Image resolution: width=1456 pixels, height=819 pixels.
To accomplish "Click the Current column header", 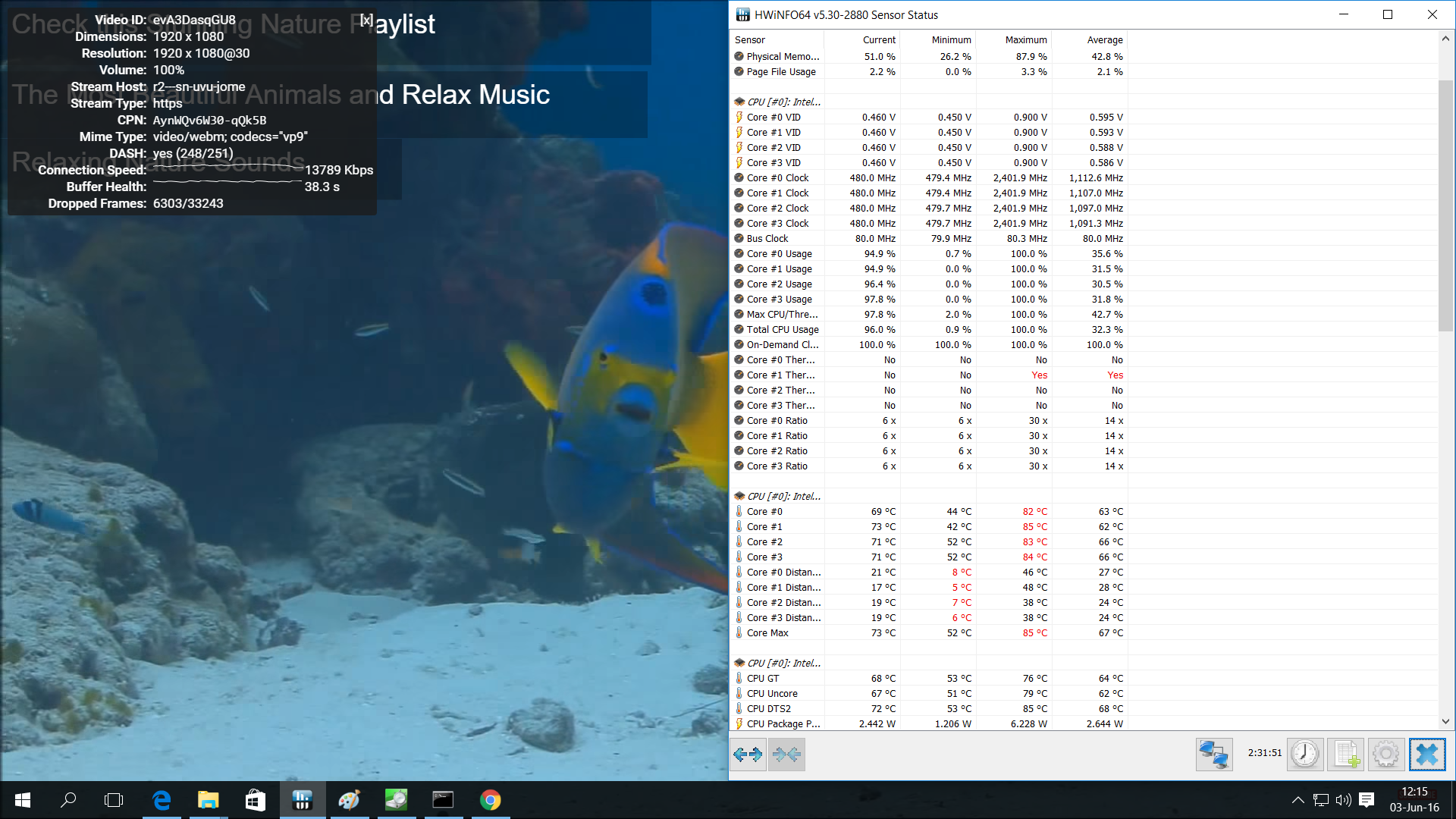I will click(x=862, y=39).
